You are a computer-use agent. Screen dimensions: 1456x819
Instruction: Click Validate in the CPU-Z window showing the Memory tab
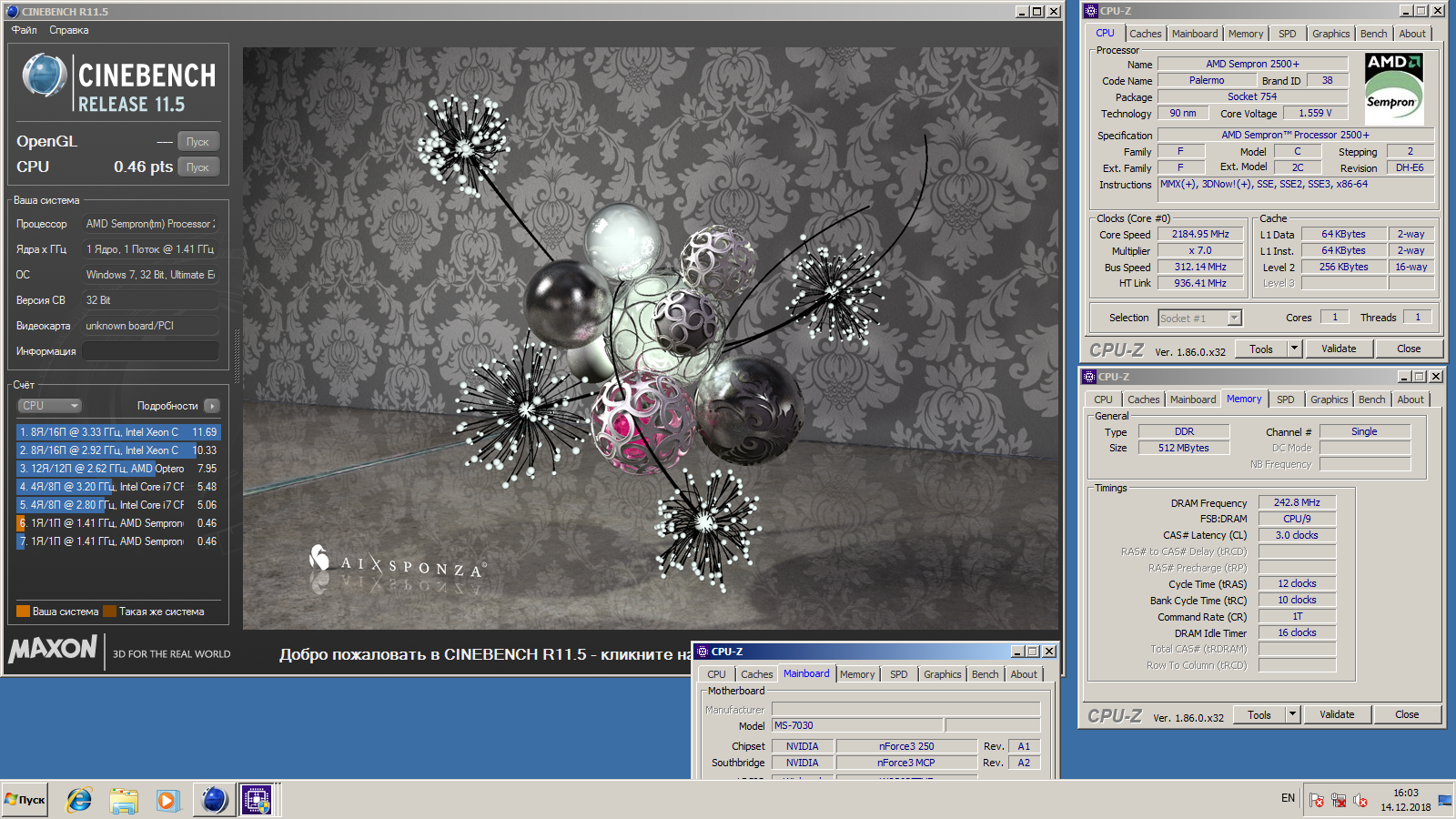tap(1337, 714)
